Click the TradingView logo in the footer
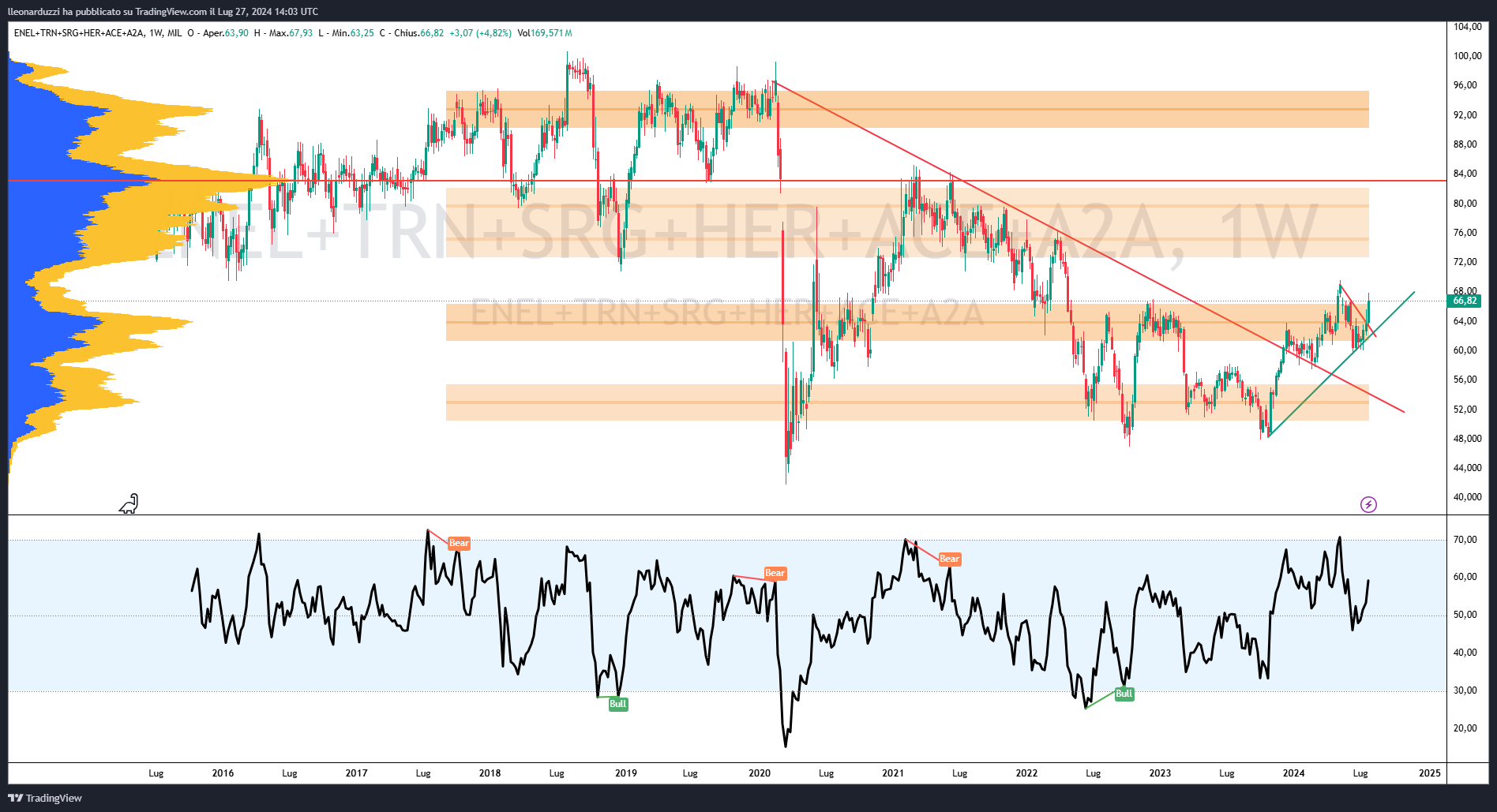Viewport: 1497px width, 812px height. (45, 798)
